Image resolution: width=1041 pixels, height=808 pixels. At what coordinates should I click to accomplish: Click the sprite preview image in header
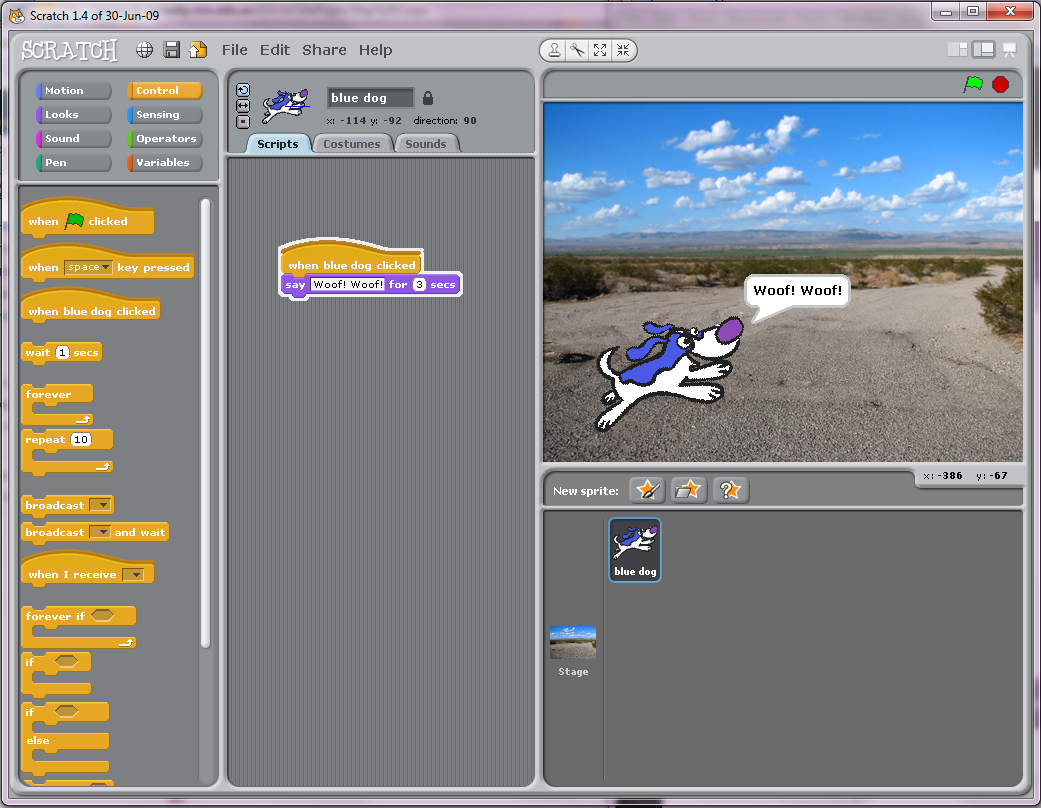[285, 105]
